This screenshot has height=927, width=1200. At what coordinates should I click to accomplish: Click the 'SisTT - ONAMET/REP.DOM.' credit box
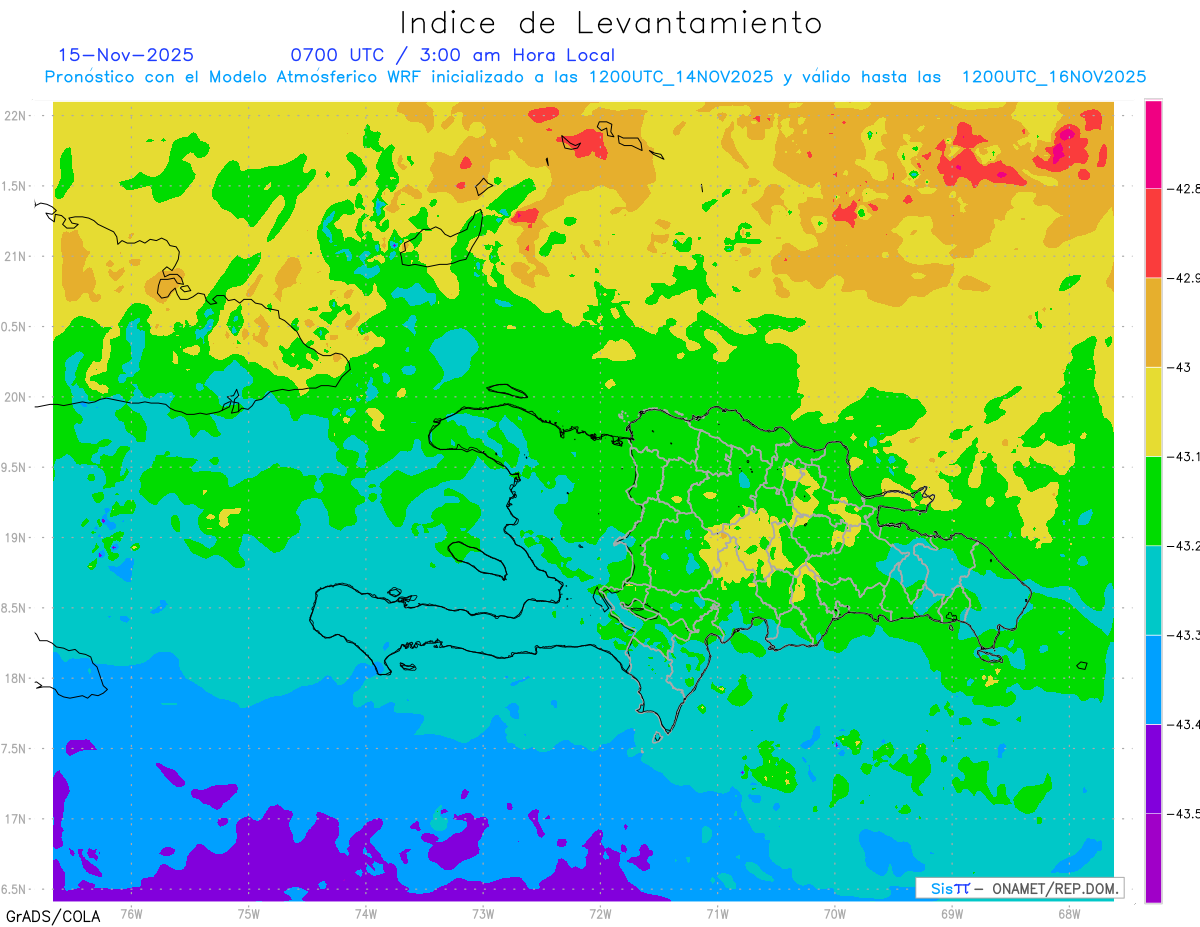tap(1019, 888)
